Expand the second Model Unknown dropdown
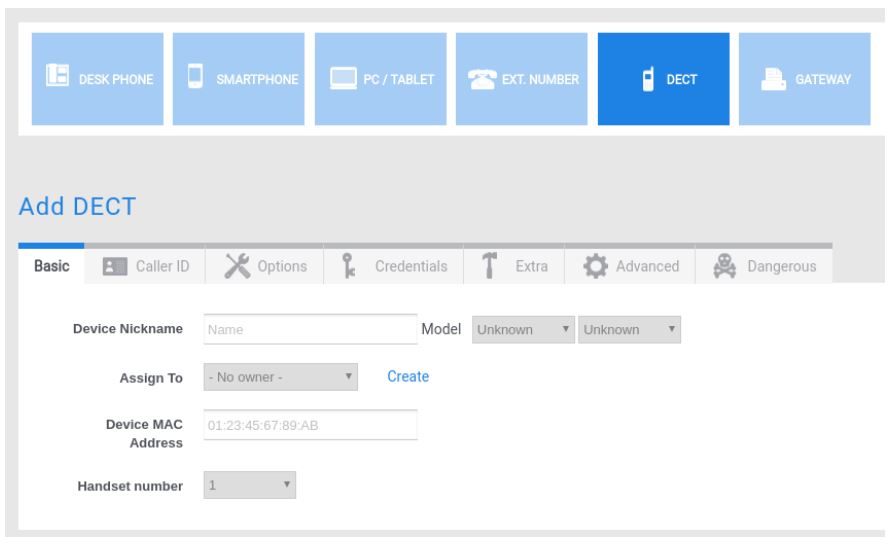Viewport: 893px width, 545px height. (x=629, y=329)
